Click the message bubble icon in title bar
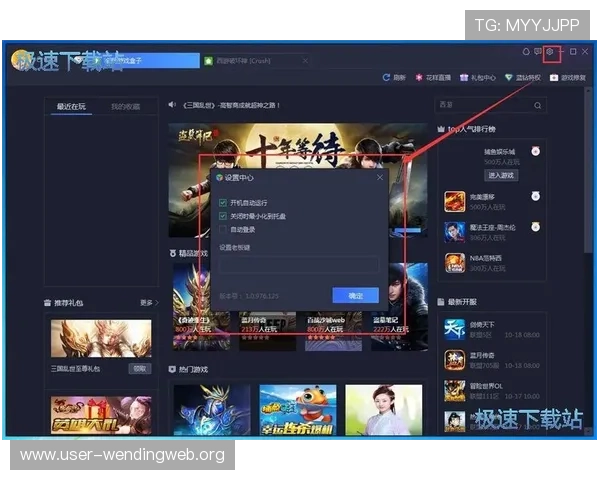Screen dimensions: 600x480 (538, 51)
